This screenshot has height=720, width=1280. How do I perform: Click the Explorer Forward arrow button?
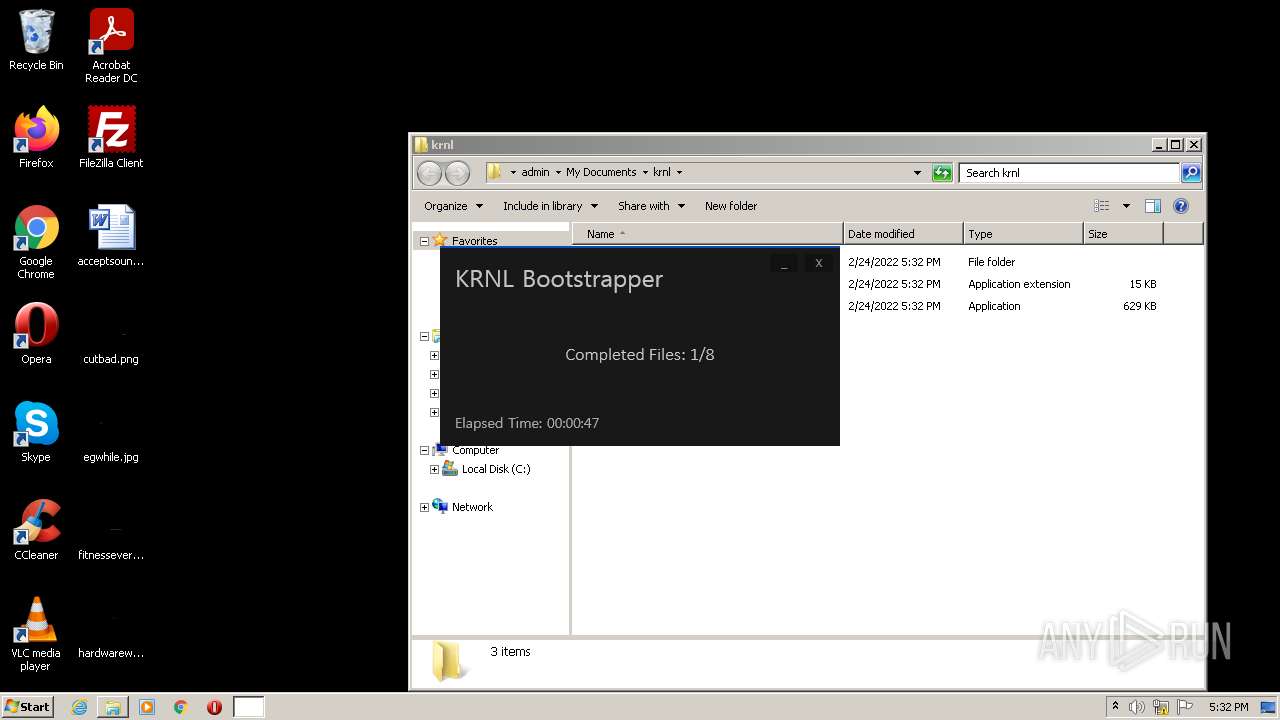click(457, 173)
